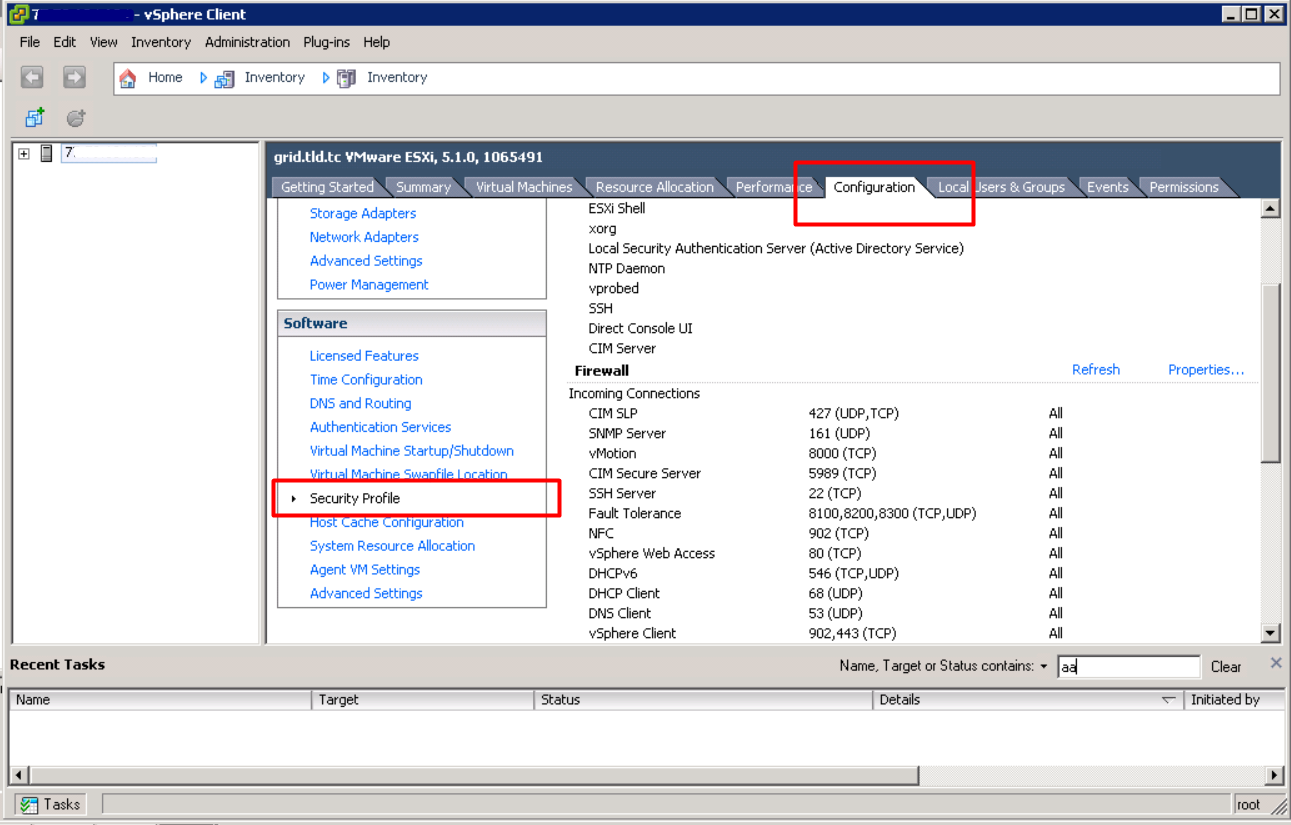Open the Storage Adapters link
The width and height of the screenshot is (1291, 825).
click(363, 213)
